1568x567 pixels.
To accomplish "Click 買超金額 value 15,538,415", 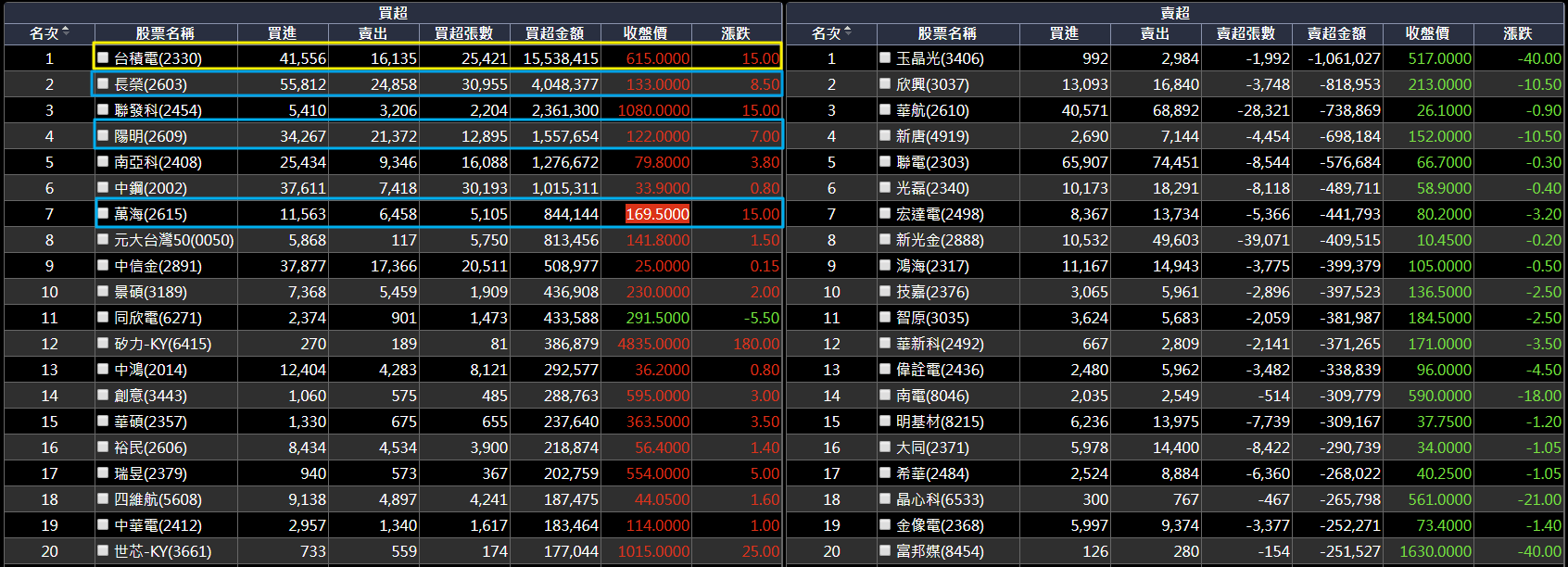I will (x=561, y=57).
